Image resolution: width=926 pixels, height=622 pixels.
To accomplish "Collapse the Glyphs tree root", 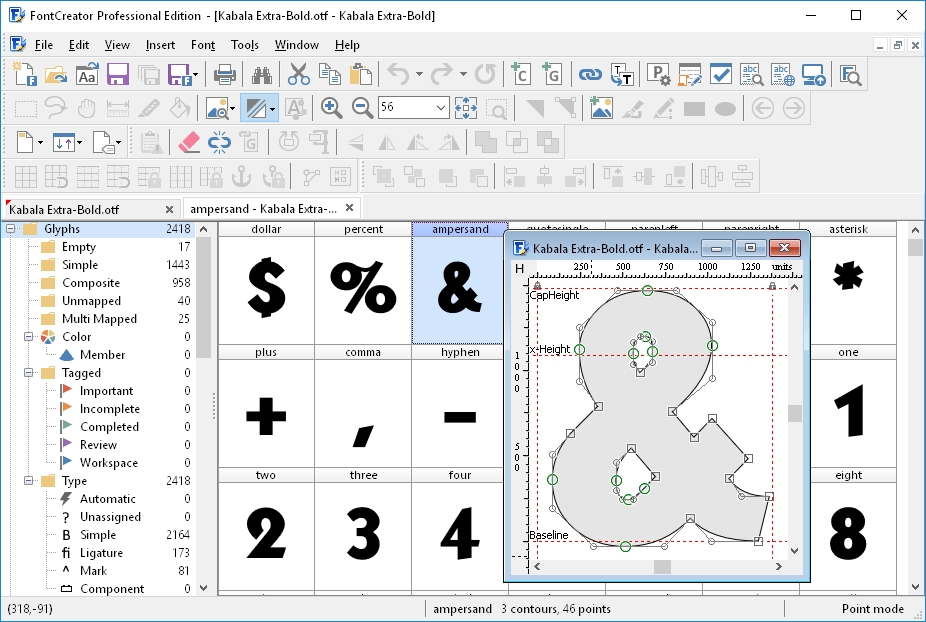I will tap(11, 229).
